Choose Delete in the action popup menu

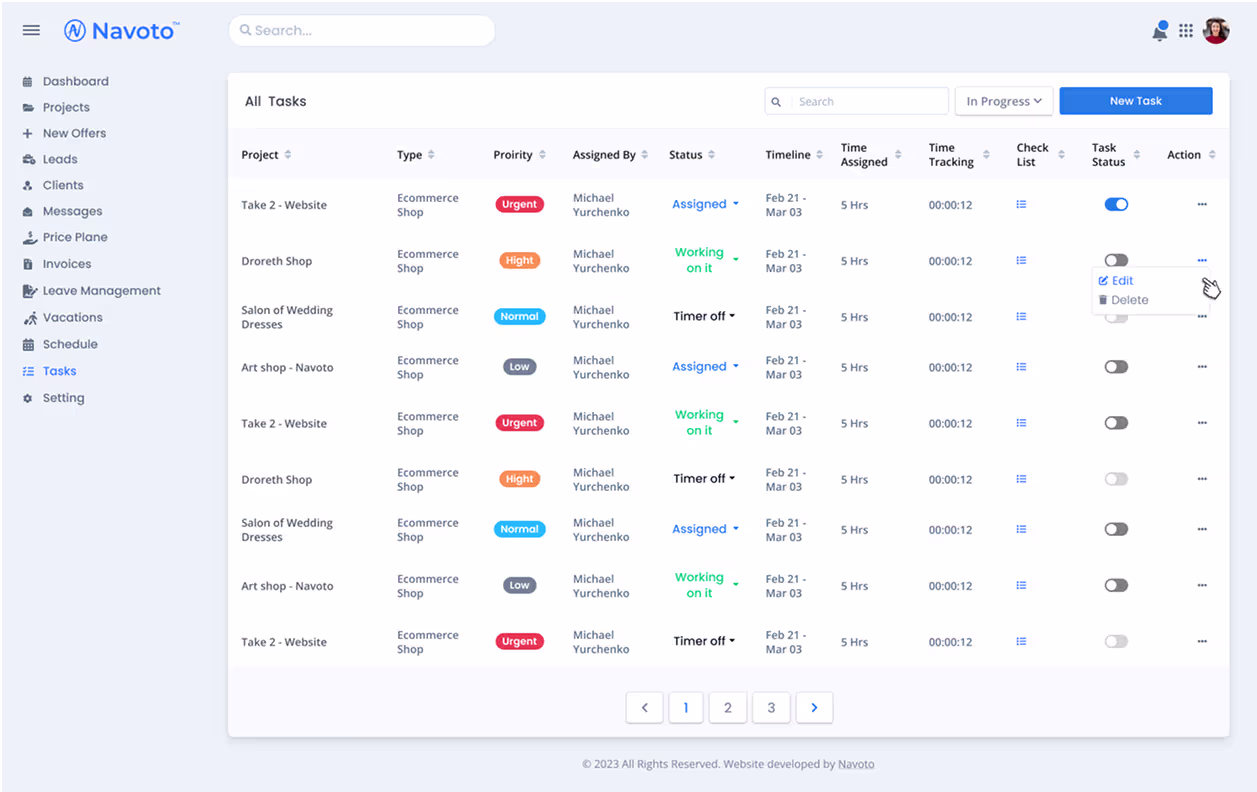coord(1123,300)
